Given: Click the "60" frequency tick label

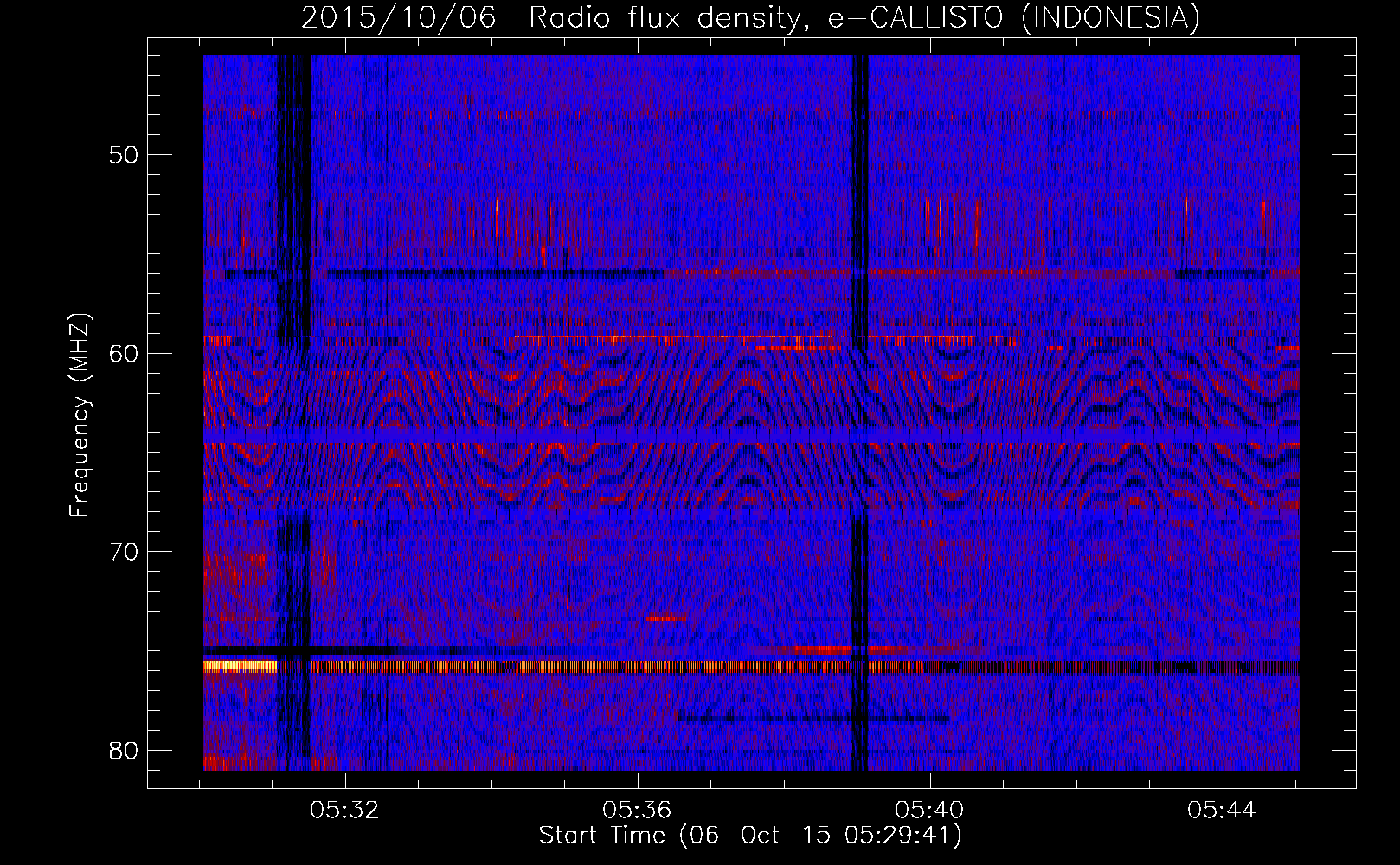Looking at the screenshot, I should (125, 353).
